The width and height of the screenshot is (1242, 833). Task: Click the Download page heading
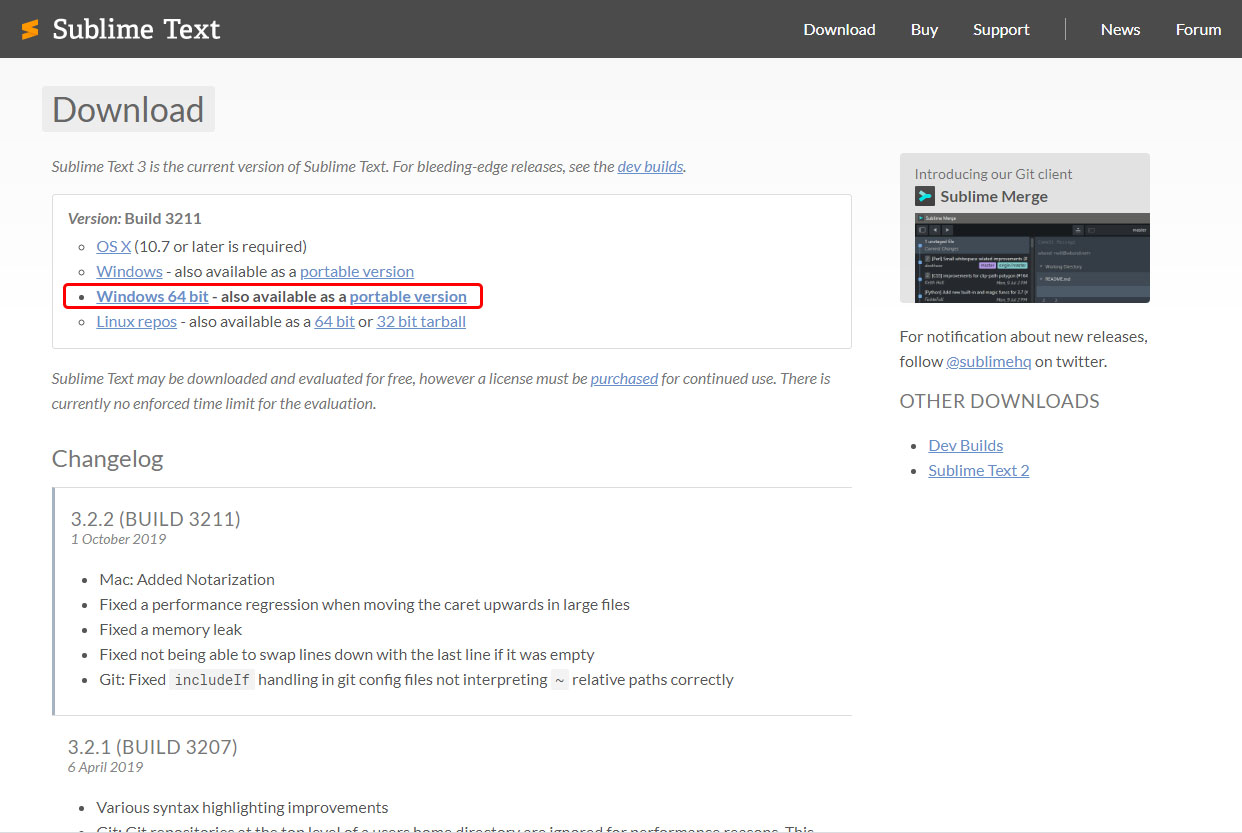[128, 109]
